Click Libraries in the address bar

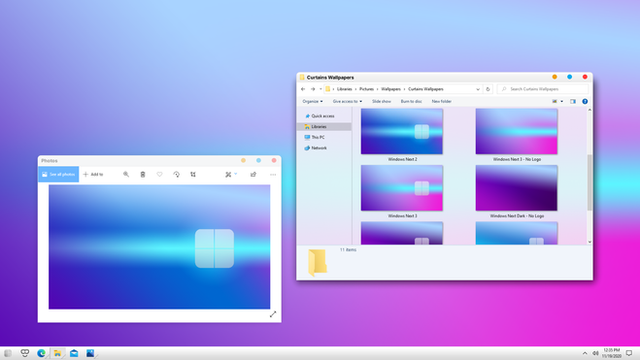[x=344, y=89]
